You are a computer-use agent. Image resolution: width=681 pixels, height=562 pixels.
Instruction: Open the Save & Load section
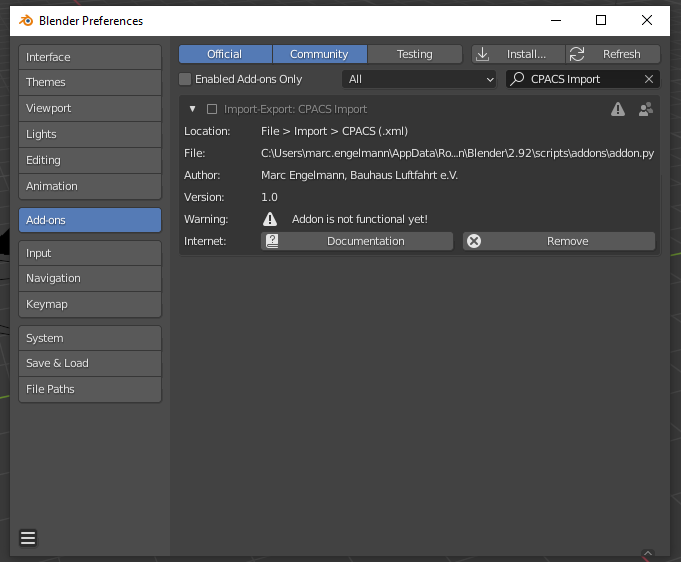click(x=90, y=364)
